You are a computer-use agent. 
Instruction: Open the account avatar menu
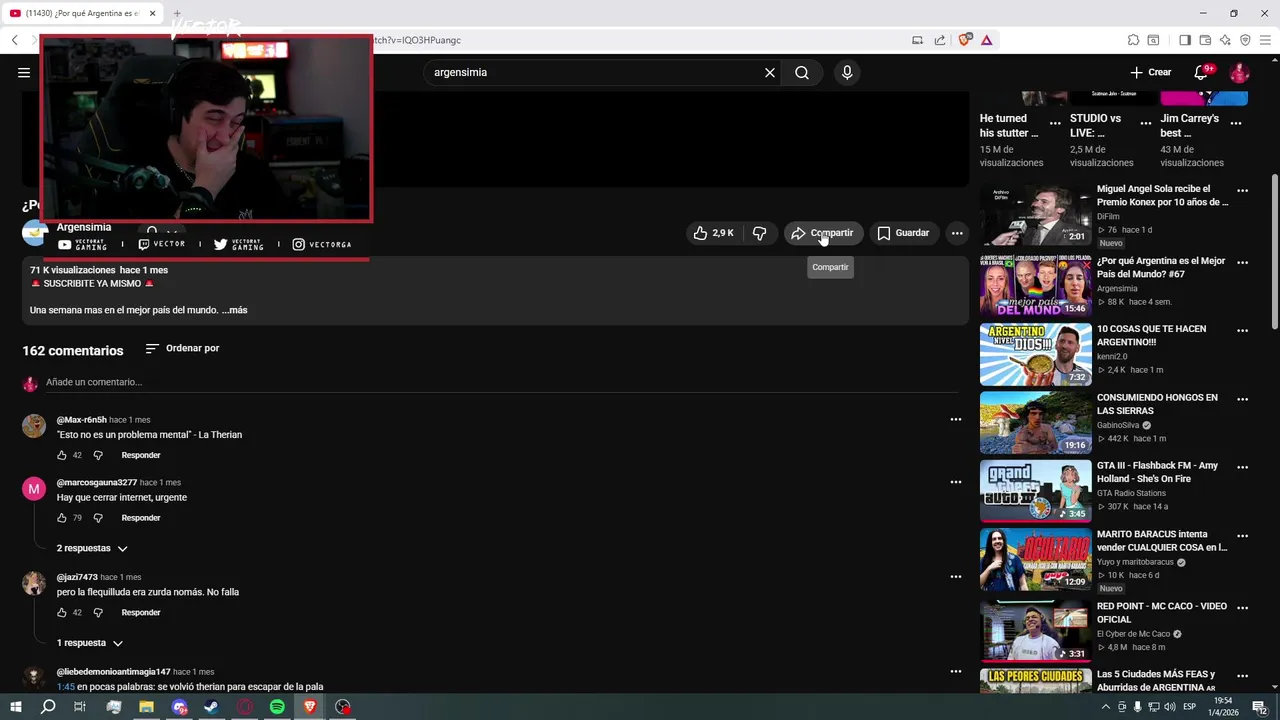coord(1239,73)
